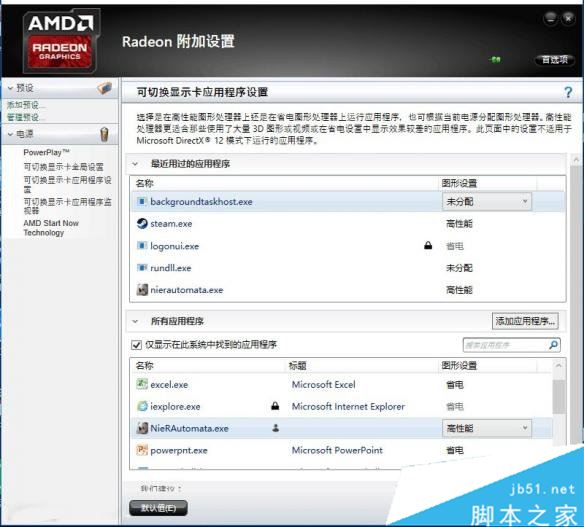
Task: Click the rundll.exe app icon
Action: pos(142,268)
